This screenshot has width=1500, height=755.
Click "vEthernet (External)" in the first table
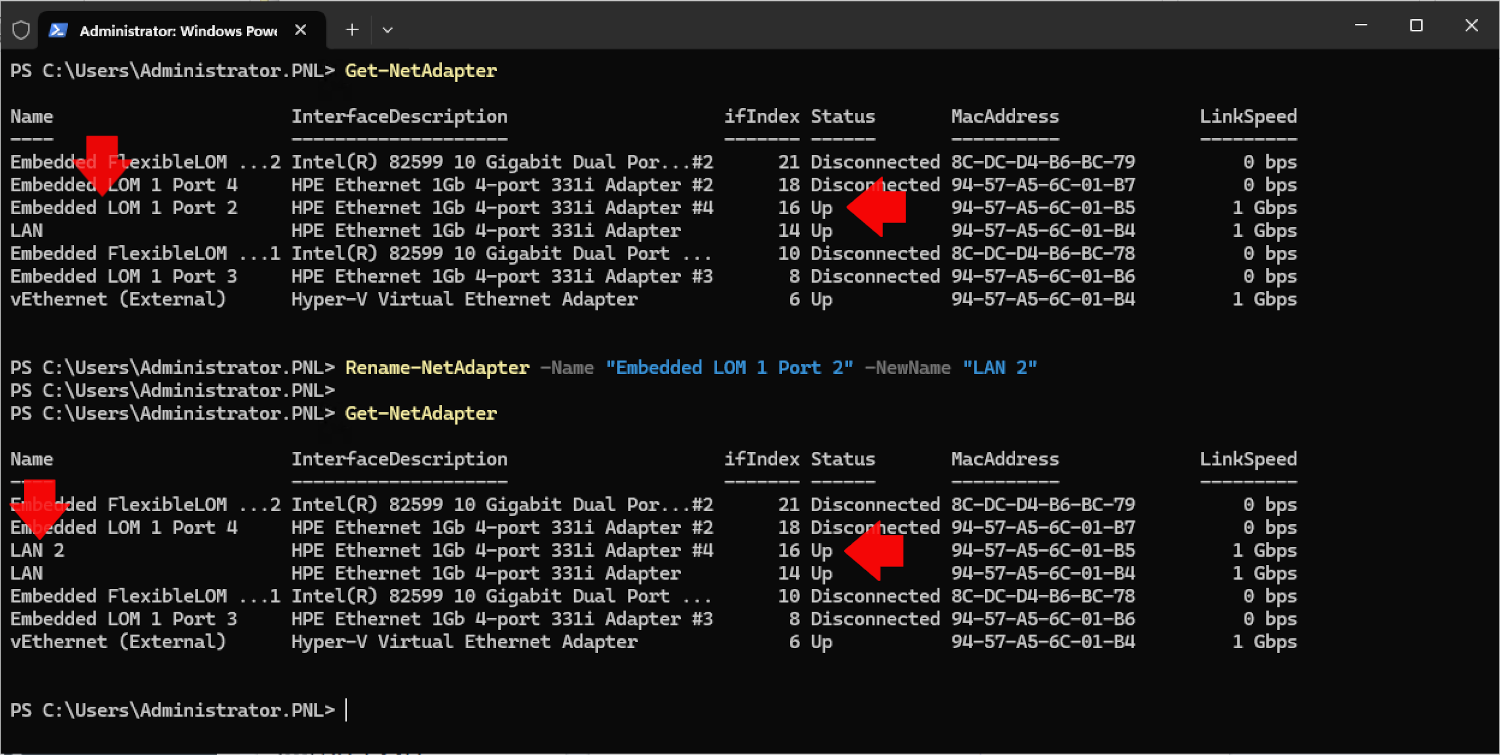(118, 299)
